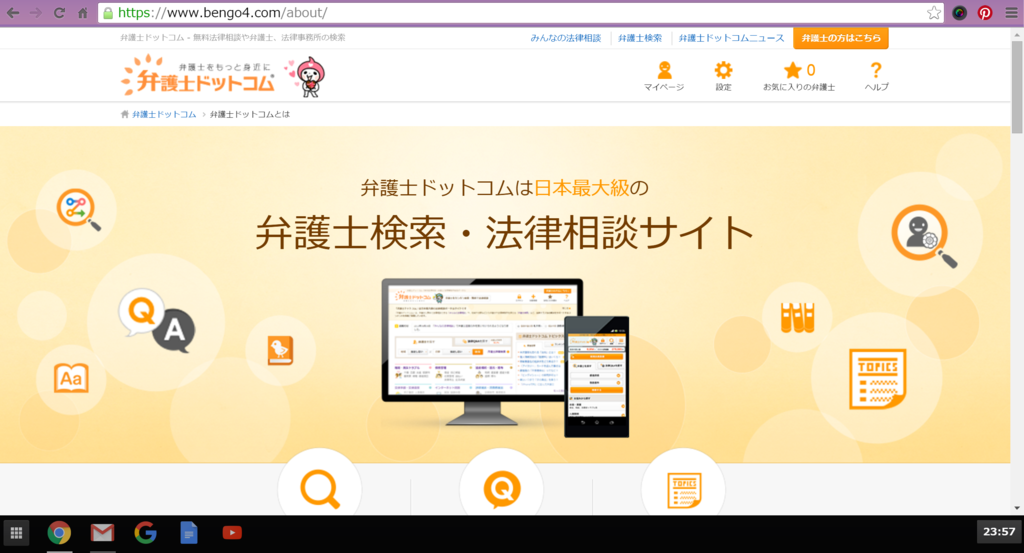Click the smartphone site preview
The height and width of the screenshot is (553, 1024).
click(x=596, y=377)
